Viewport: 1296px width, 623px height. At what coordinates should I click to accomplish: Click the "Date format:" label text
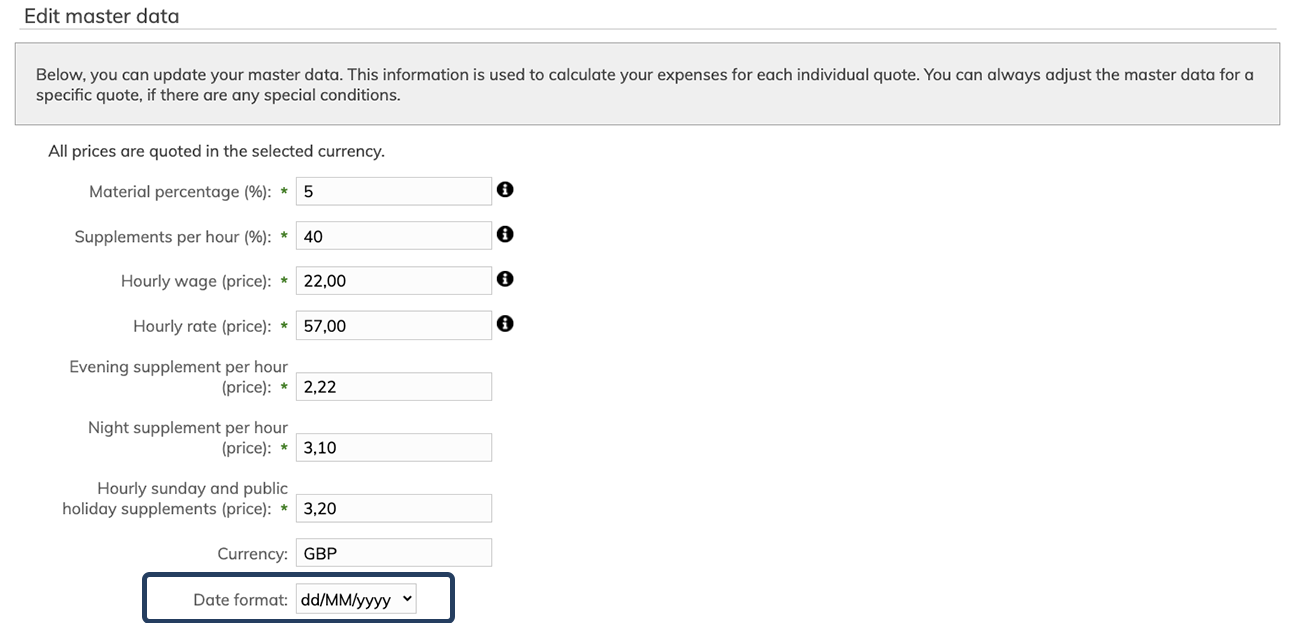[240, 600]
